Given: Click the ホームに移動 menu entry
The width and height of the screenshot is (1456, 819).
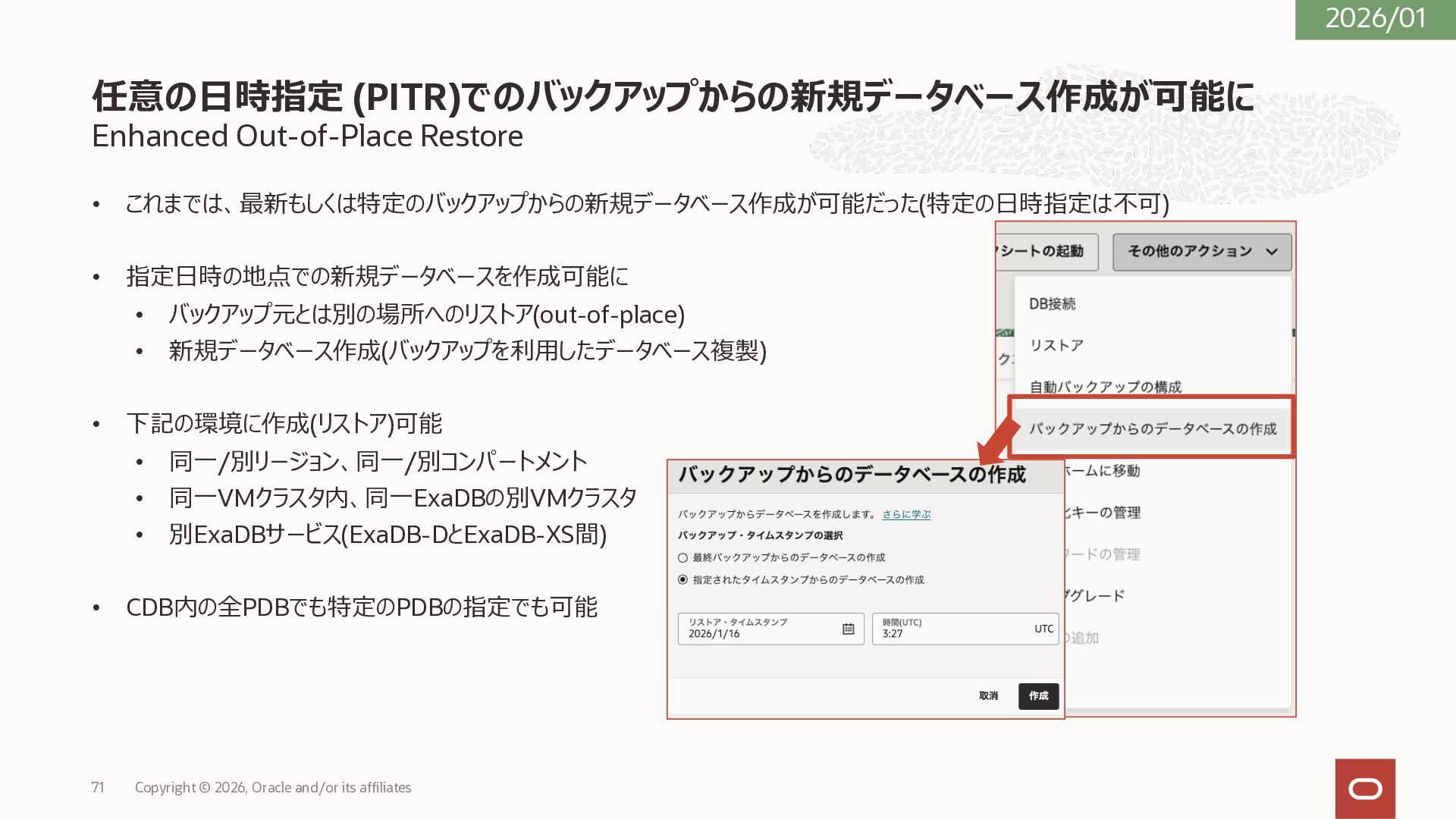Looking at the screenshot, I should tap(1102, 471).
